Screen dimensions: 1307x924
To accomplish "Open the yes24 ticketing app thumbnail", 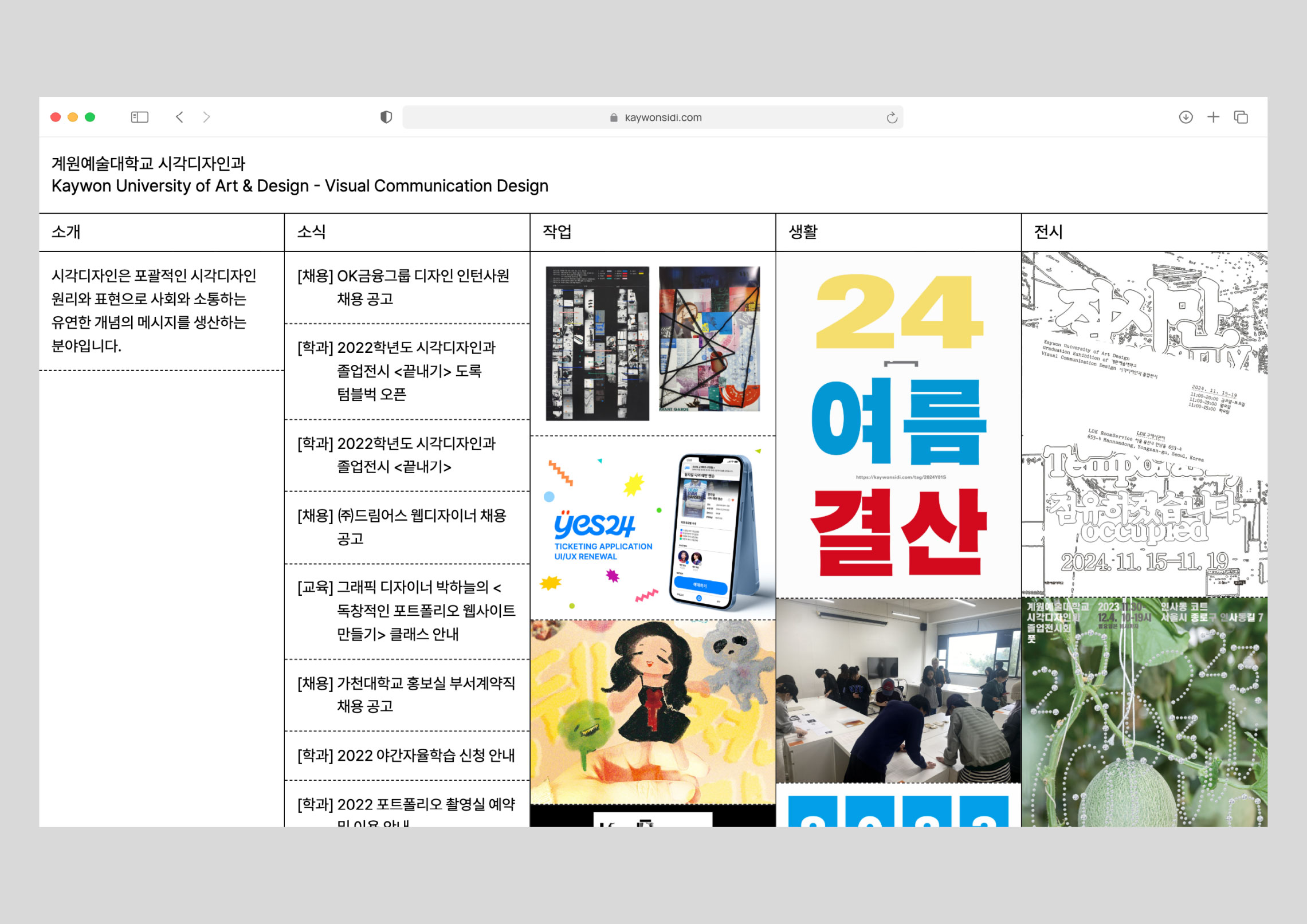I will pos(653,528).
